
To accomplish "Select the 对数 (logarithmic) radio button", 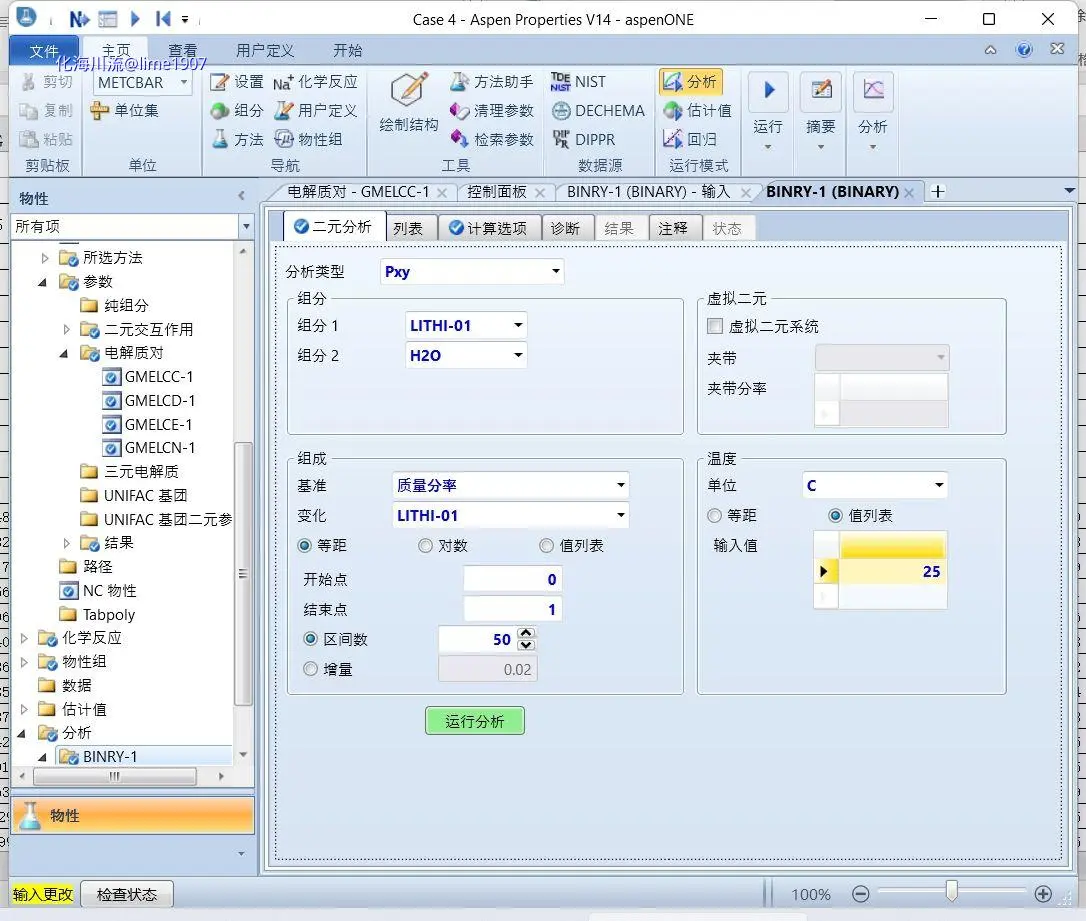I will (x=425, y=546).
